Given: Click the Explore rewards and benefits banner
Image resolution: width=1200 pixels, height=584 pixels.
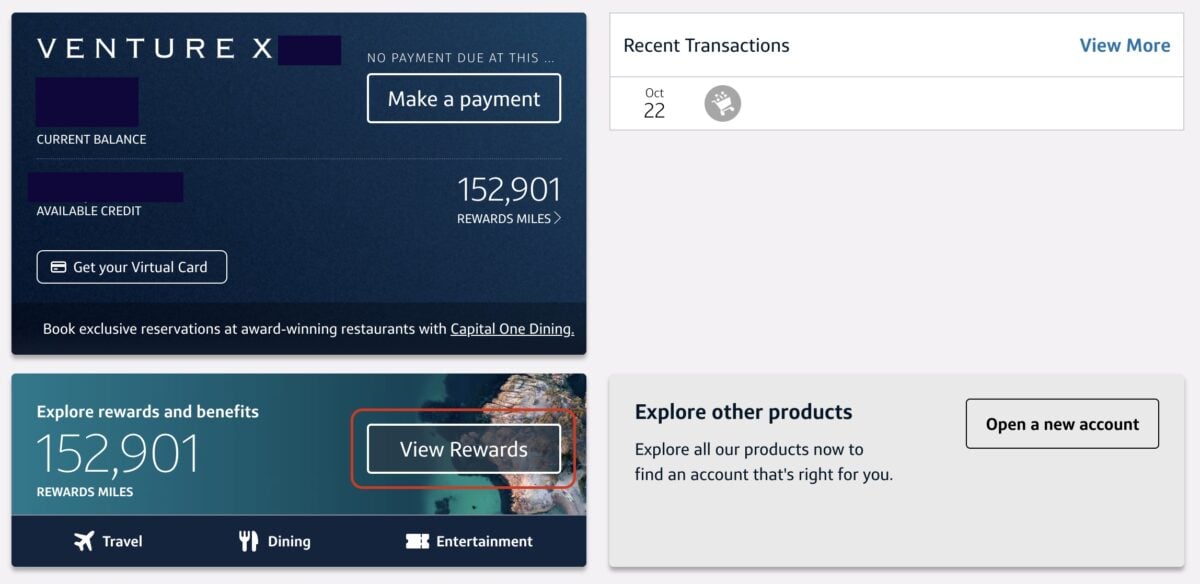Looking at the screenshot, I should [148, 411].
